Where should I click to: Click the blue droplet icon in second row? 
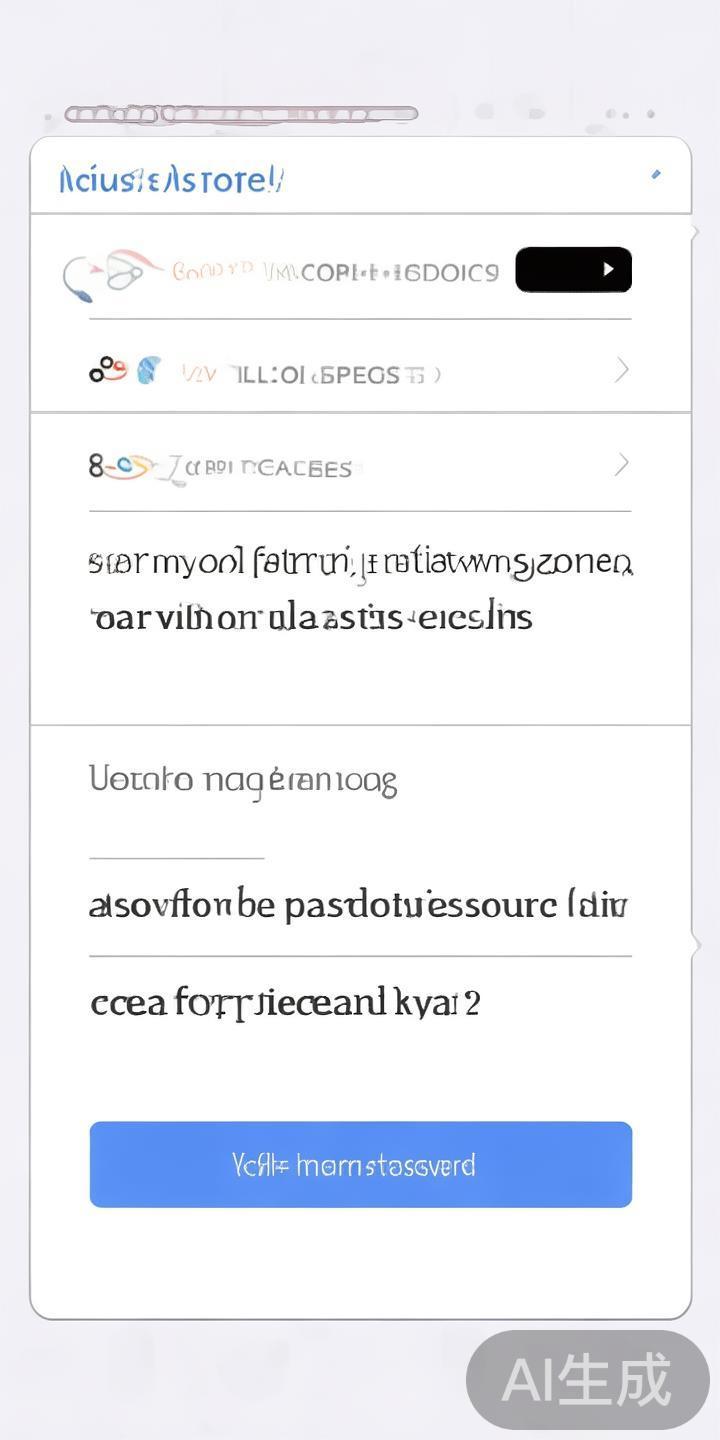point(148,371)
